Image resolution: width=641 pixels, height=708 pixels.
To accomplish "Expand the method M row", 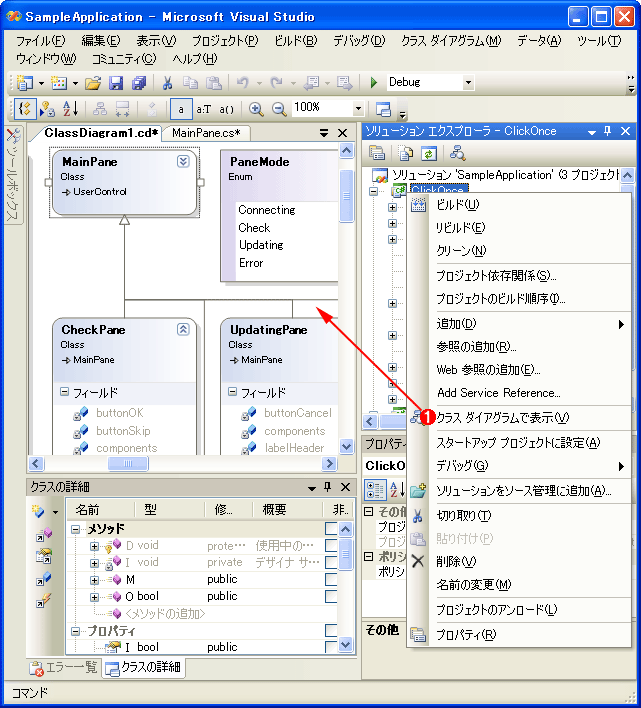I will [x=94, y=580].
